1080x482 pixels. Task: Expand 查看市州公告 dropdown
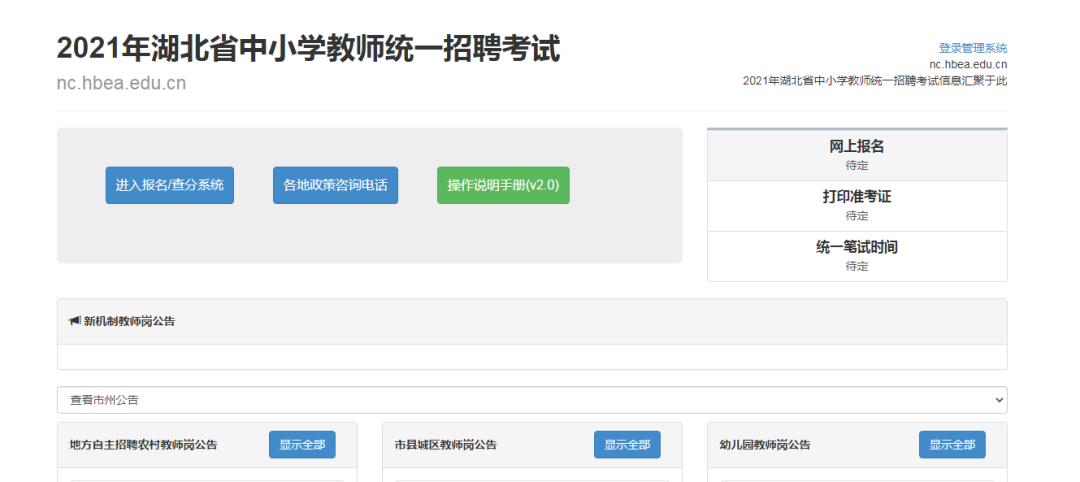pyautogui.click(x=532, y=400)
